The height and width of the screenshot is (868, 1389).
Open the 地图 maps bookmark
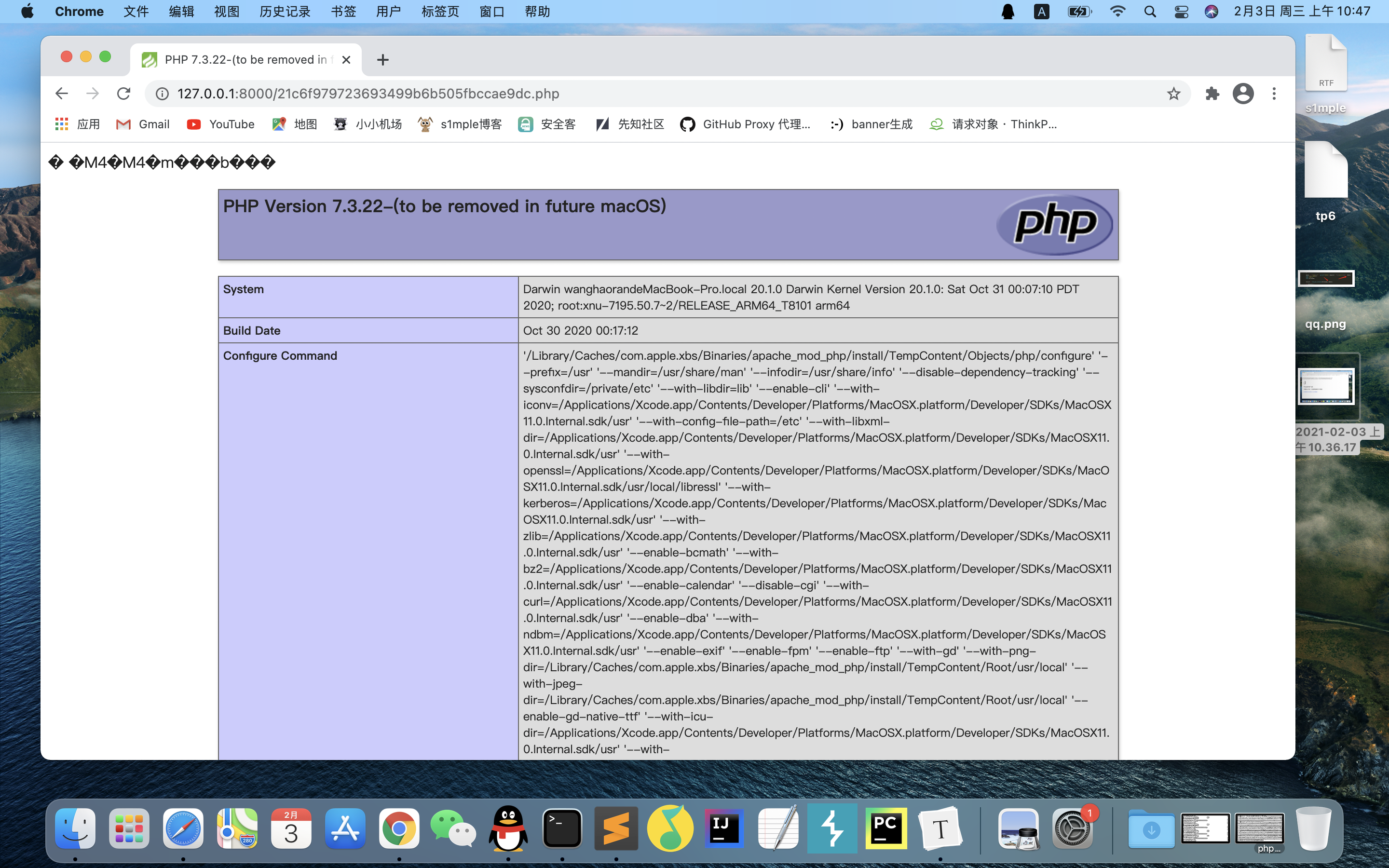(x=295, y=124)
